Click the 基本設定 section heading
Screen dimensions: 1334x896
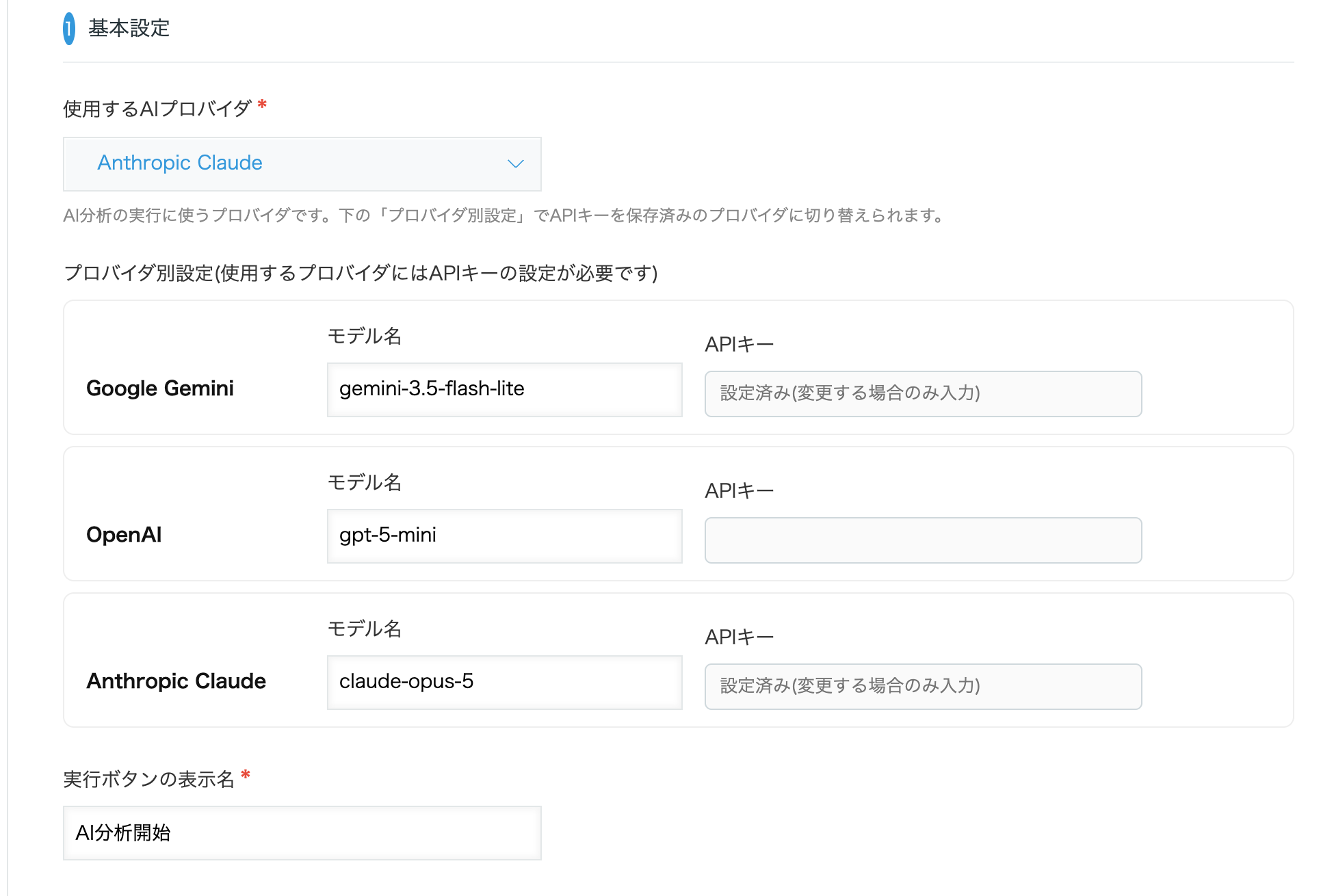click(129, 28)
